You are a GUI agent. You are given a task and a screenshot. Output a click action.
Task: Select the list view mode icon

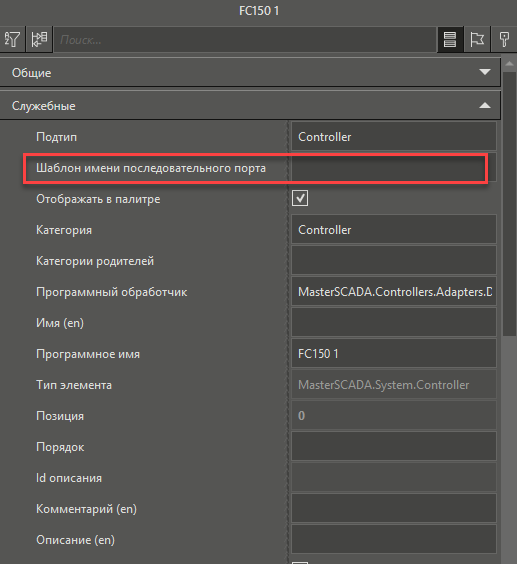click(x=450, y=39)
